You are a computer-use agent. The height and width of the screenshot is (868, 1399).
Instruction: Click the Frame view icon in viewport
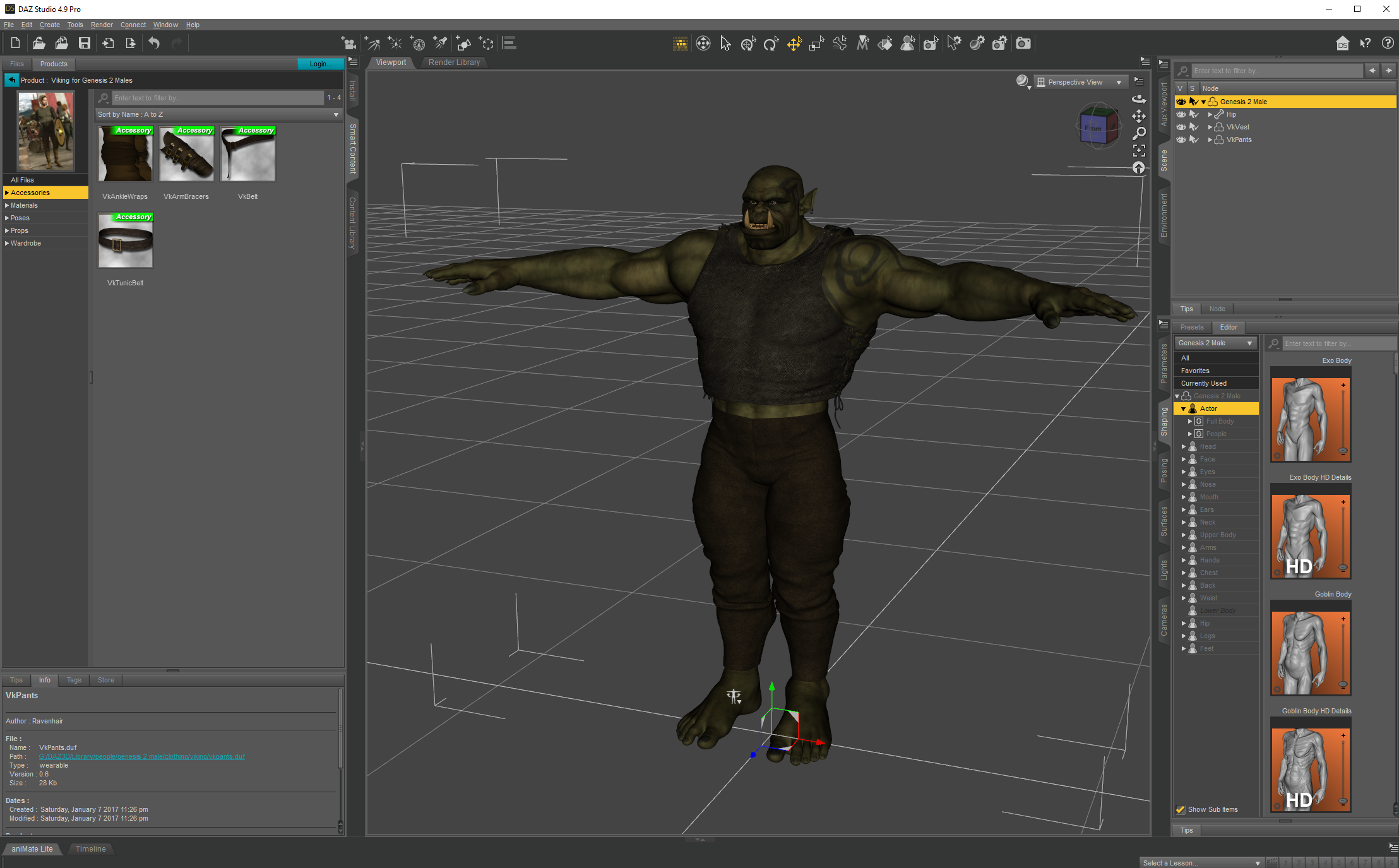pos(1138,150)
